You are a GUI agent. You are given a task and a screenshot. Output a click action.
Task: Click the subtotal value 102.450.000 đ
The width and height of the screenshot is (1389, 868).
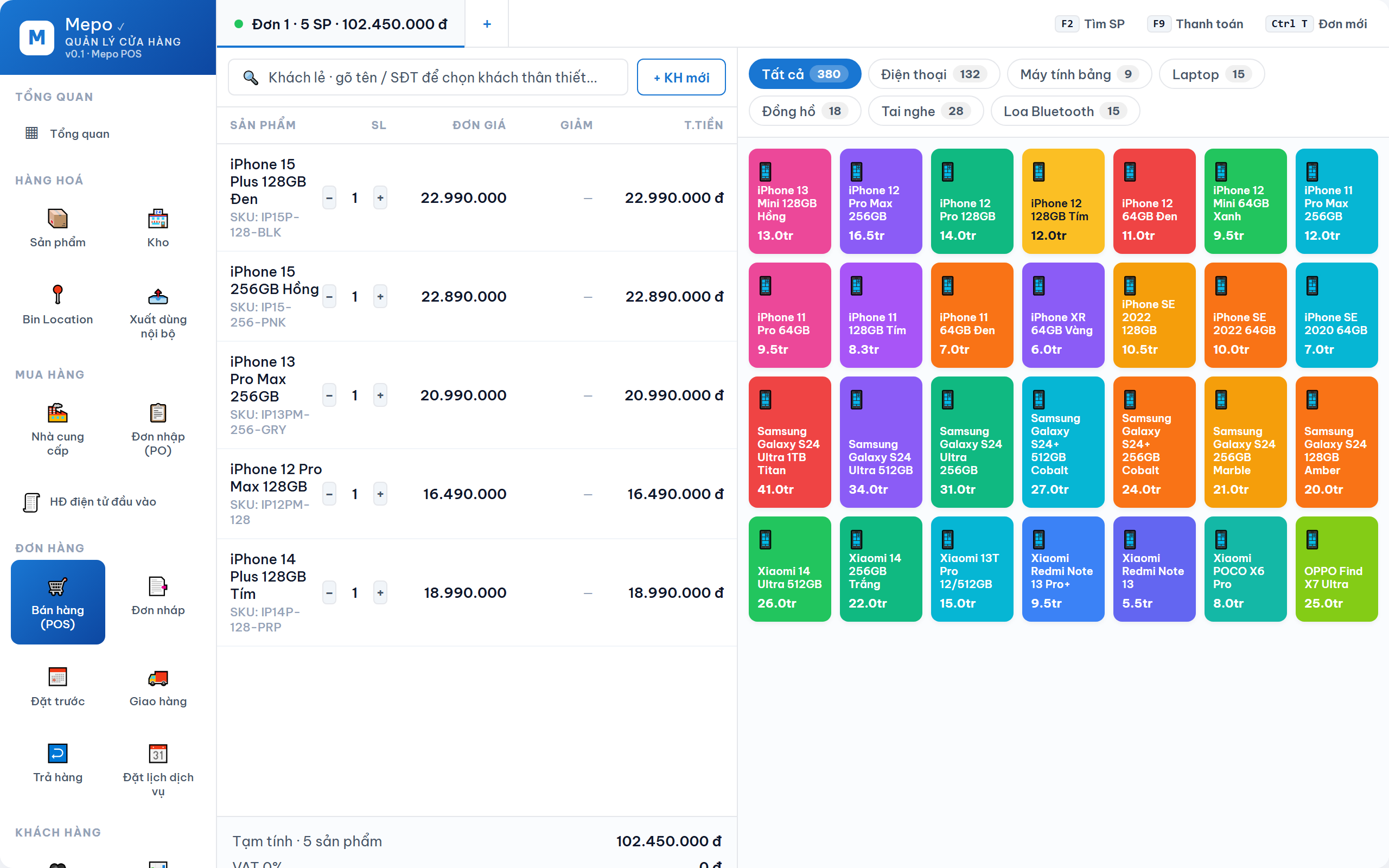click(x=668, y=841)
